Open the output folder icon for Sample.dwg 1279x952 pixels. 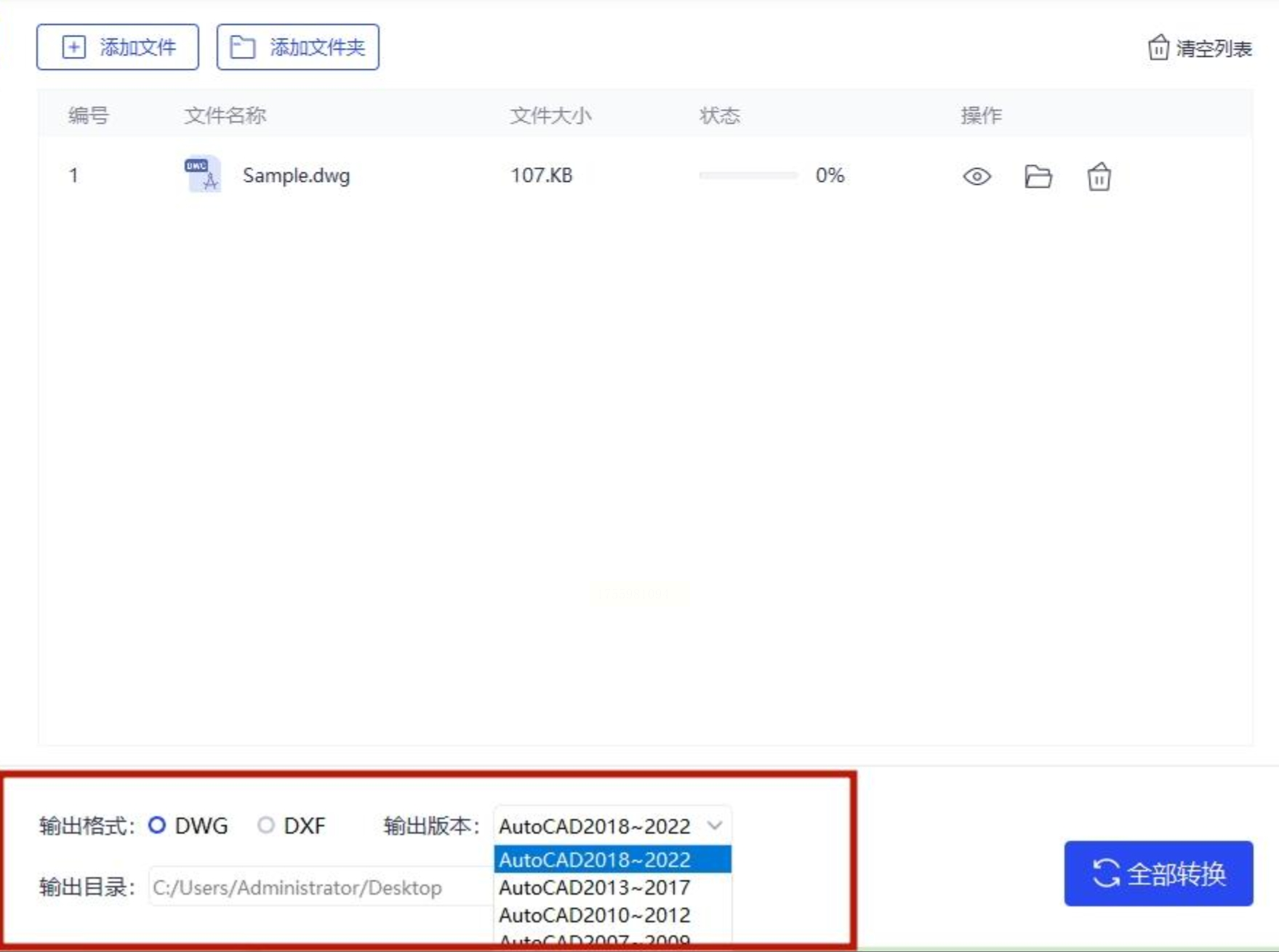tap(1038, 177)
